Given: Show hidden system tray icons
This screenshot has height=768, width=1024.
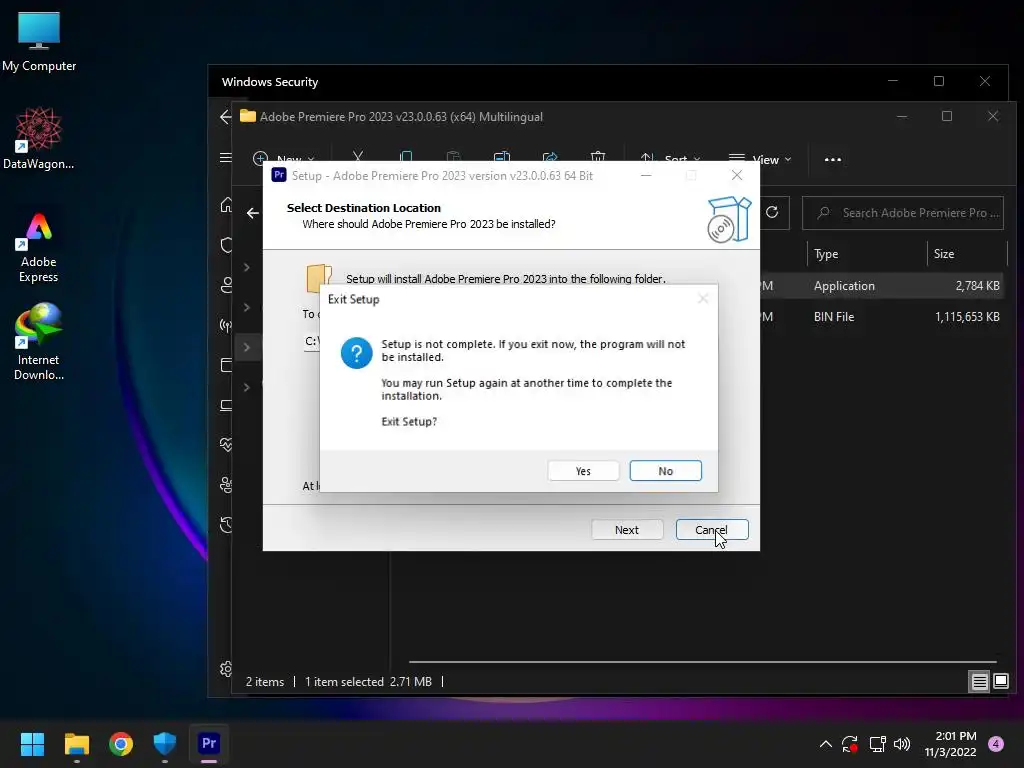Looking at the screenshot, I should coord(825,744).
